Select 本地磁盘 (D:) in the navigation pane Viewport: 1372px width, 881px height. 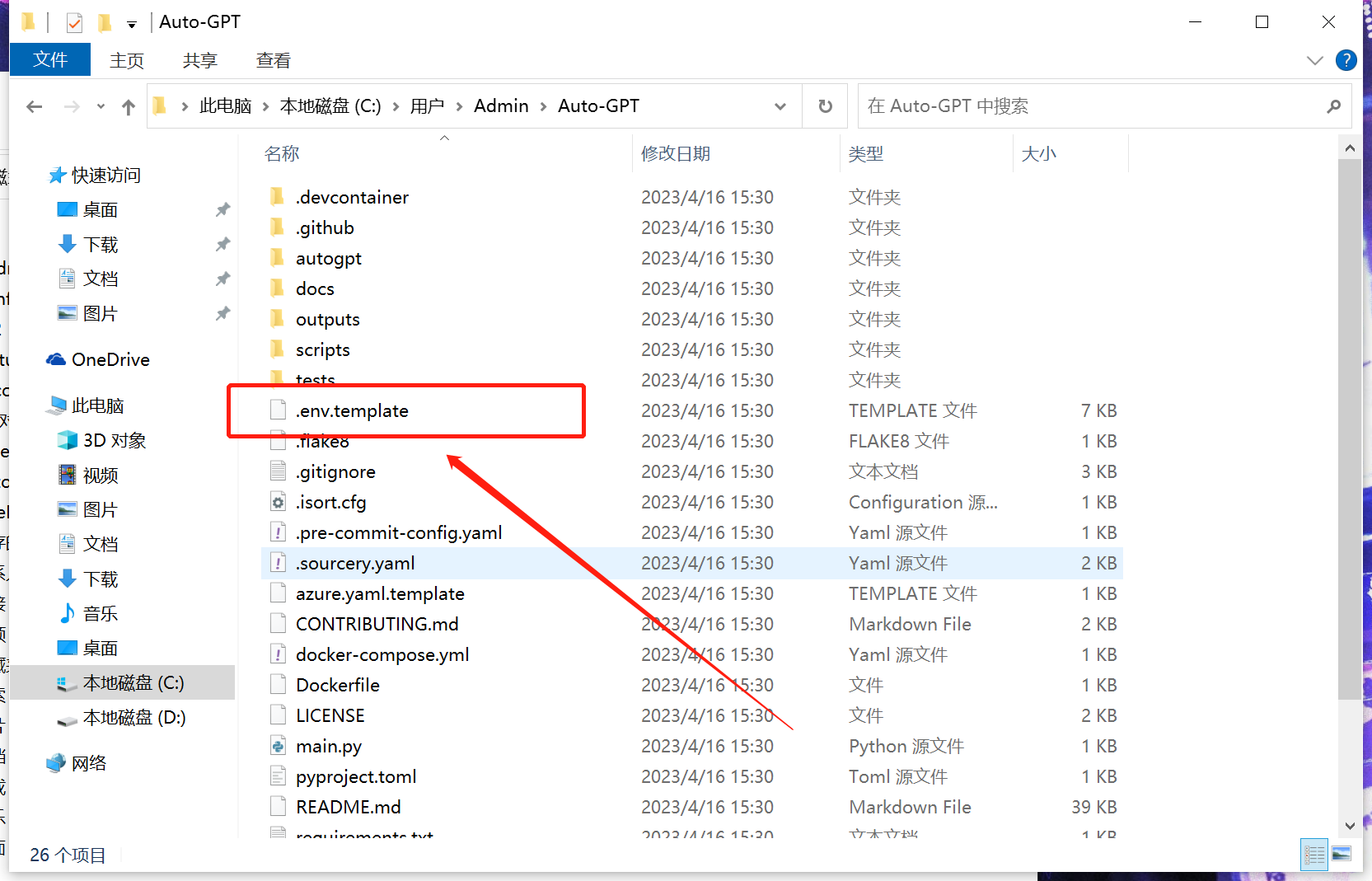coord(134,718)
